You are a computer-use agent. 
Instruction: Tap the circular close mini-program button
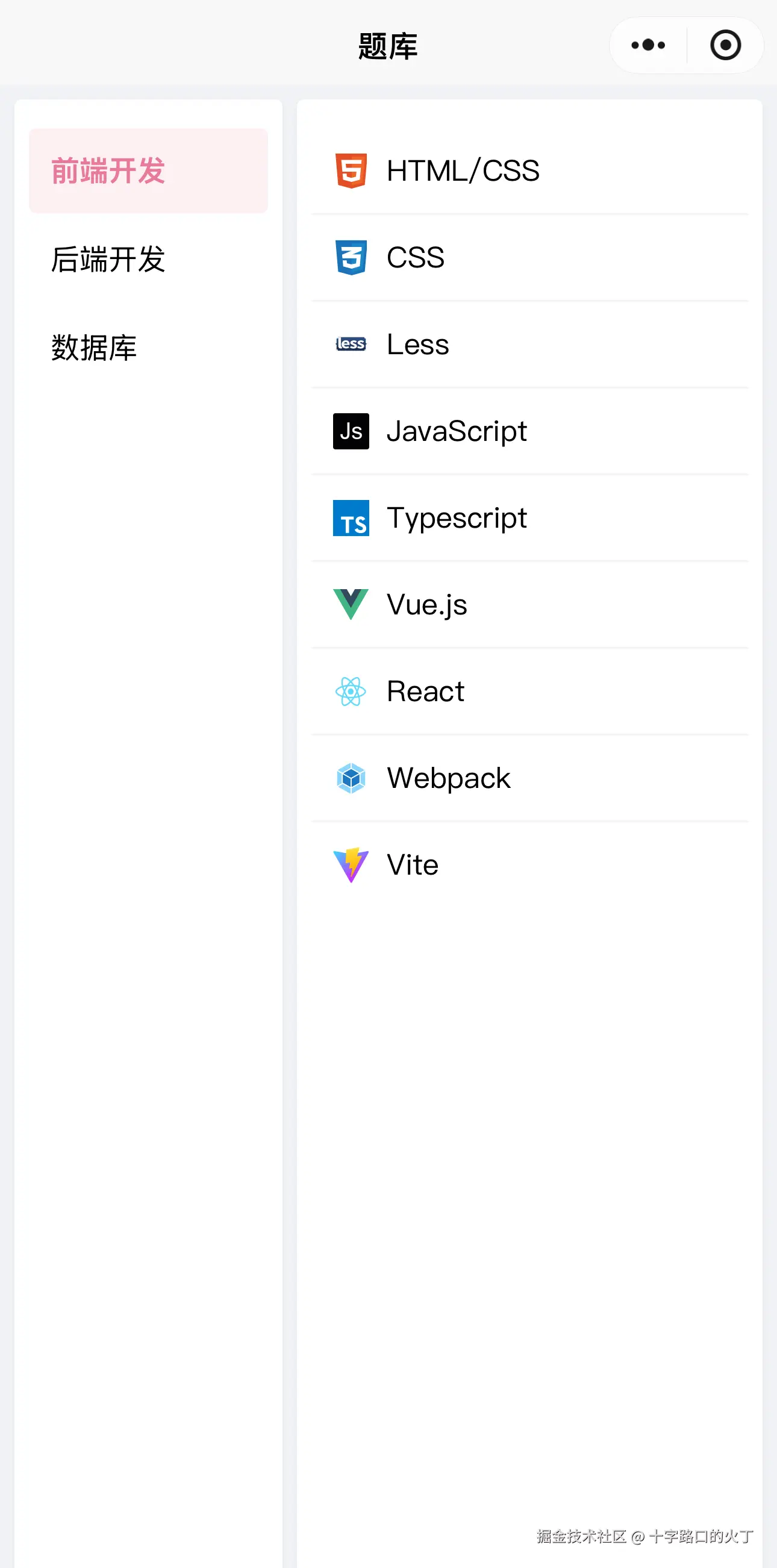(725, 45)
